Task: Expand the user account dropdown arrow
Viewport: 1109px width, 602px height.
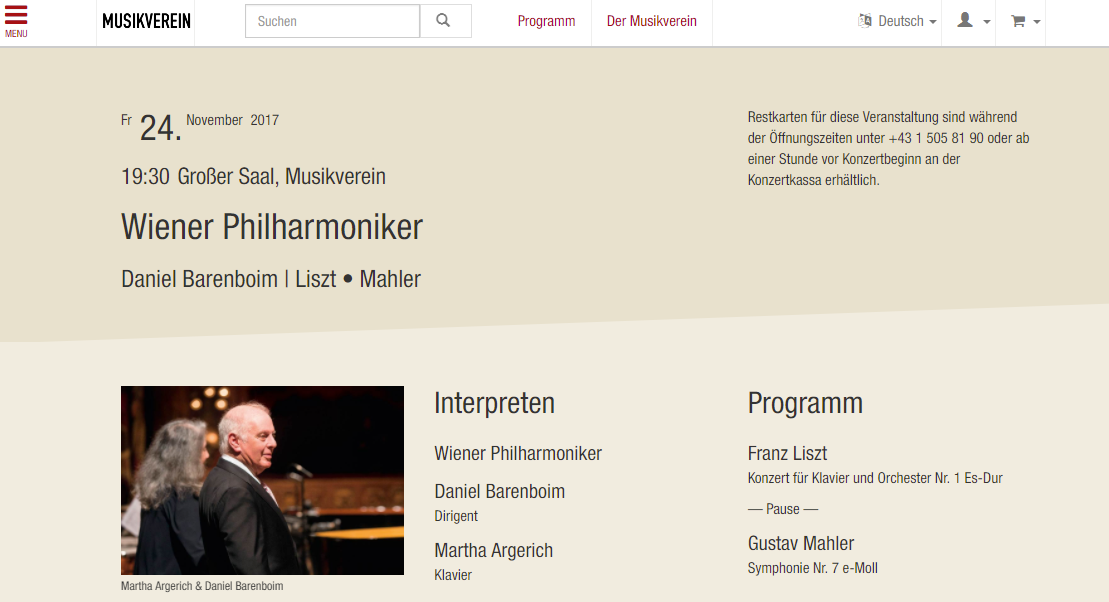Action: click(987, 22)
